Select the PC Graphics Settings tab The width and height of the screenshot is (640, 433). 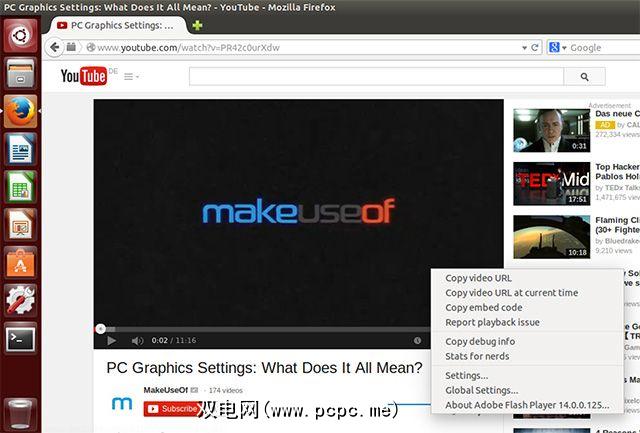118,25
